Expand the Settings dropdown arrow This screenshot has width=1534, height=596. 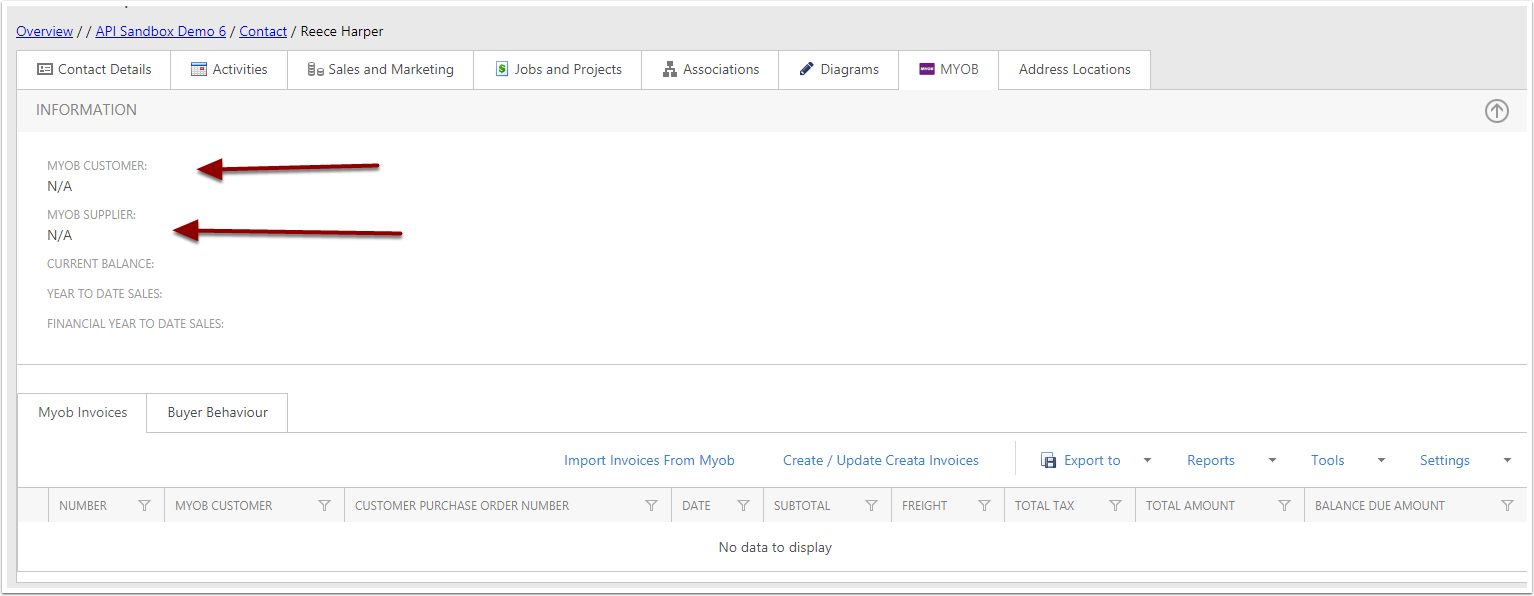[x=1507, y=460]
